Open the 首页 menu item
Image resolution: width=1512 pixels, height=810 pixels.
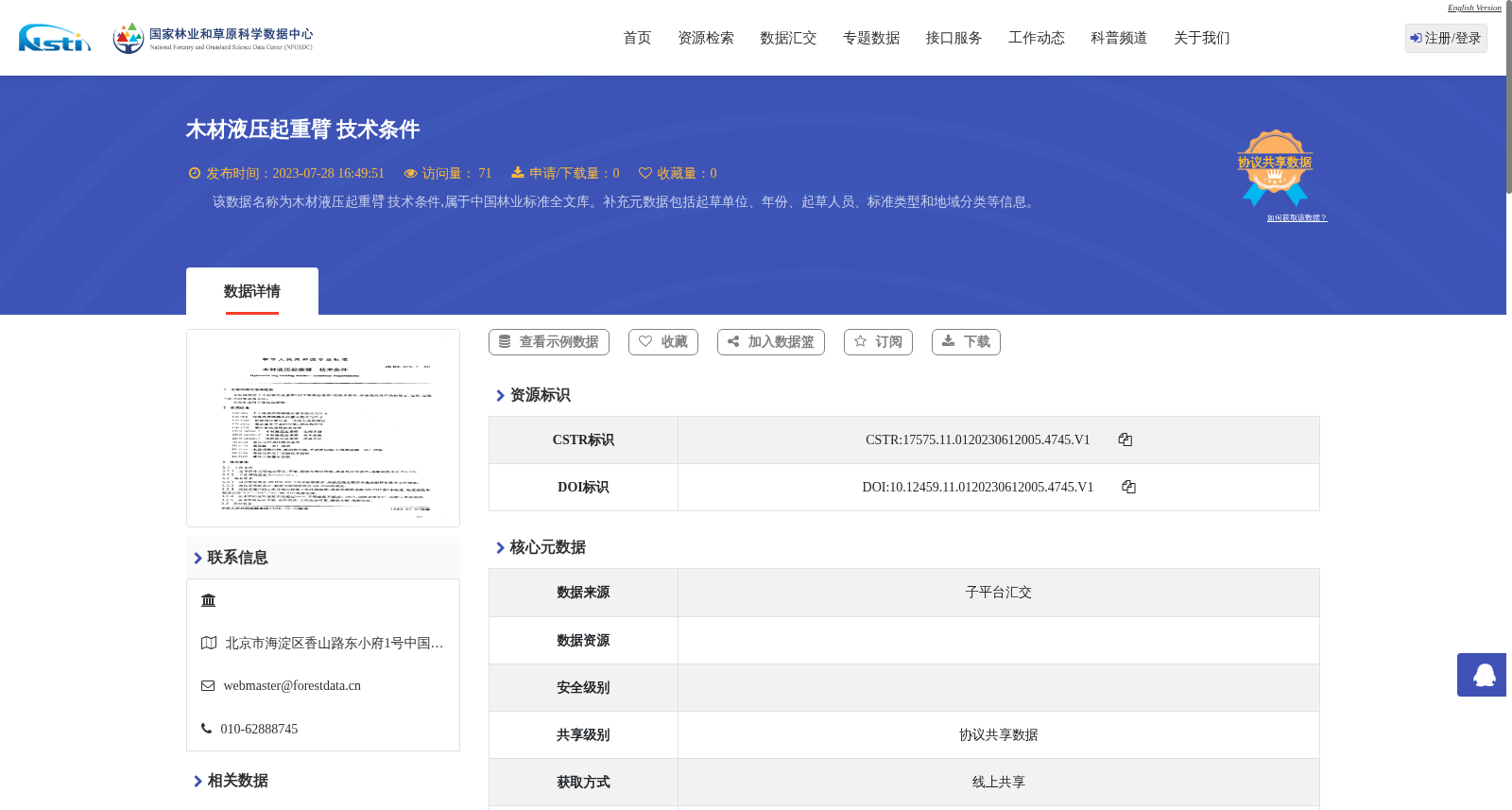tap(637, 38)
